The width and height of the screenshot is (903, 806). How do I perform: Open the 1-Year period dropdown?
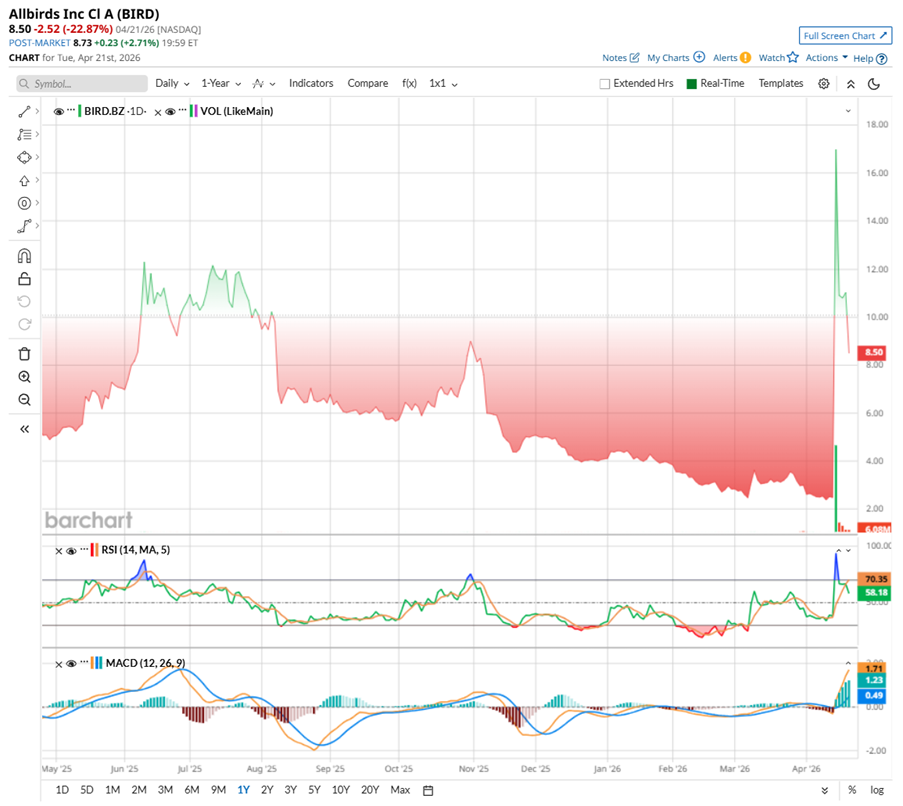tap(221, 83)
